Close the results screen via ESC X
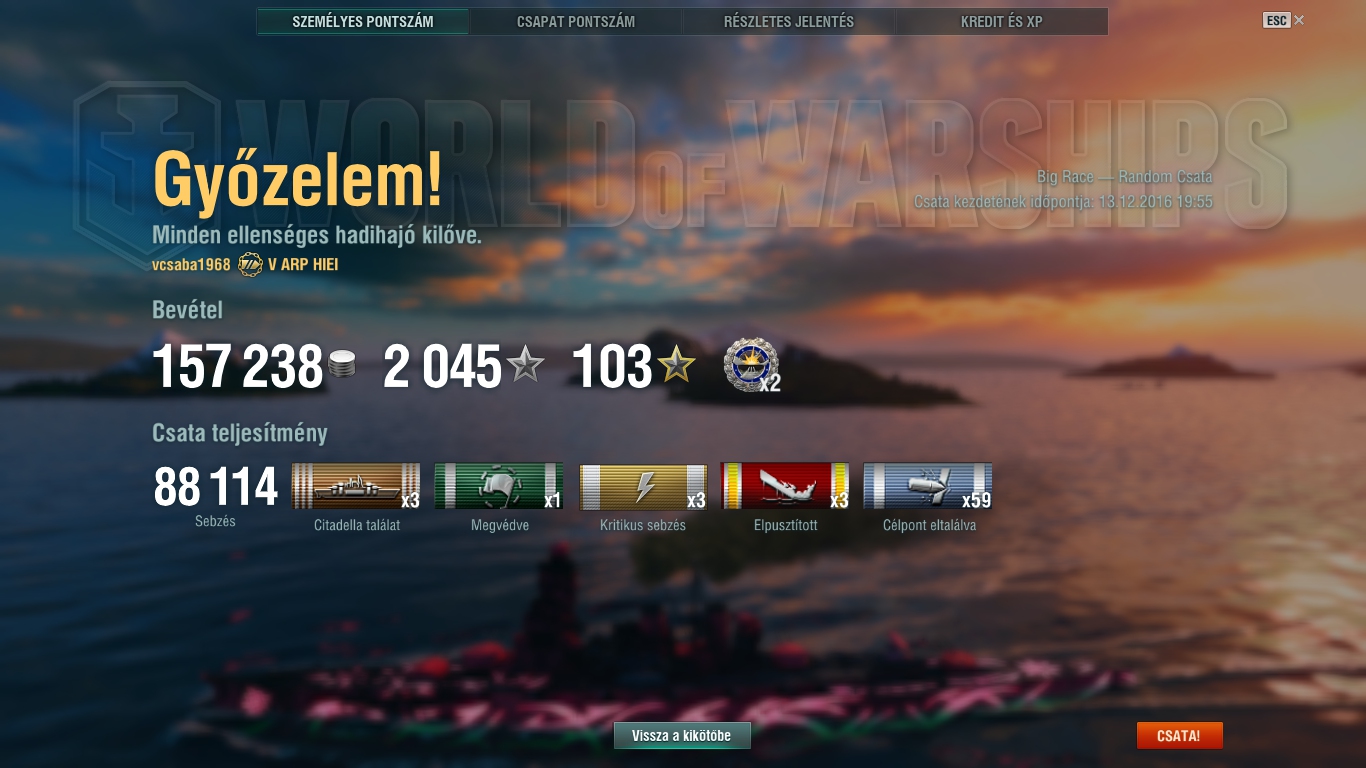Viewport: 1366px width, 768px height. coord(1284,20)
